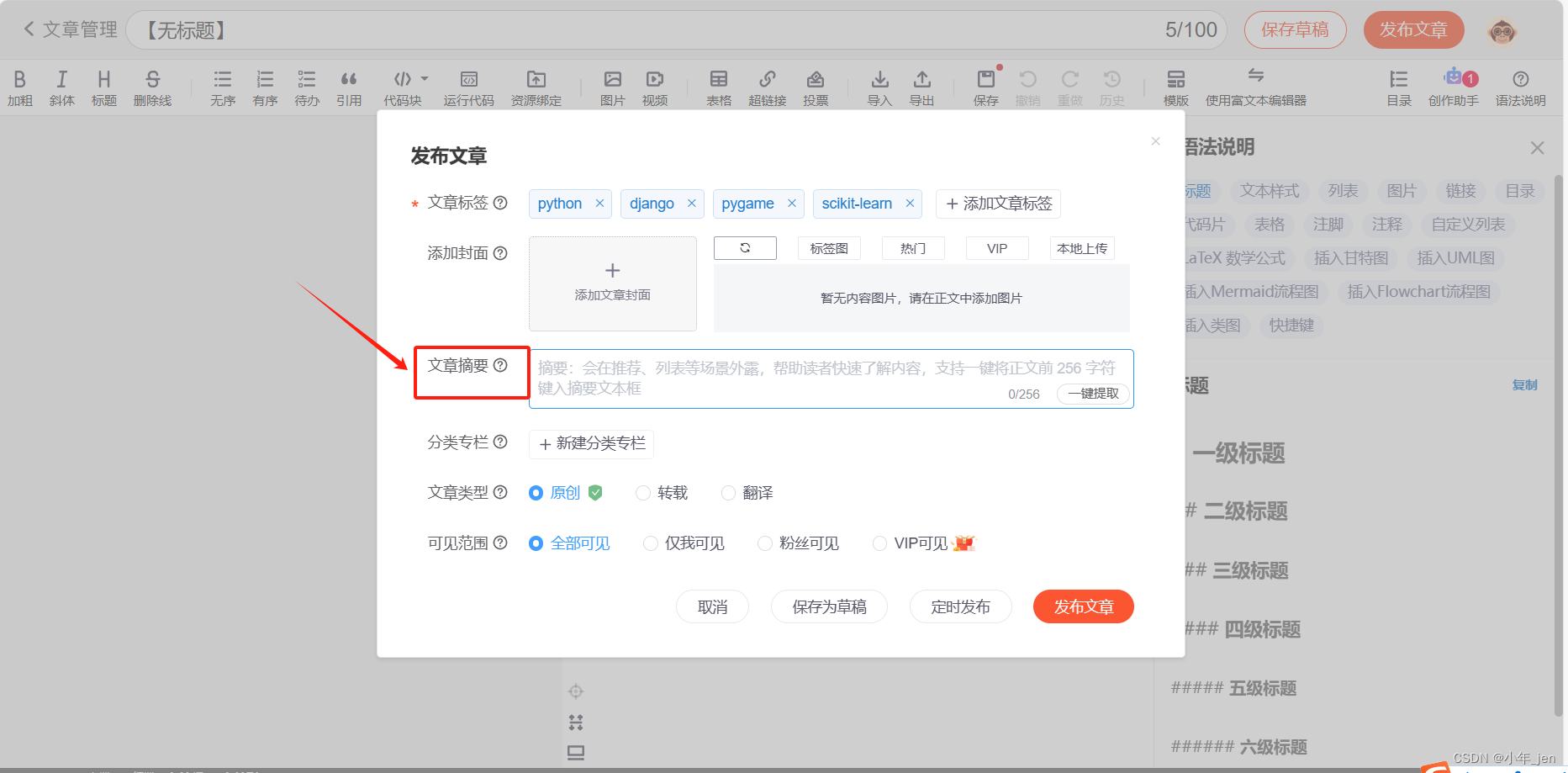Insert a hyperlink
1568x773 pixels.
[768, 87]
